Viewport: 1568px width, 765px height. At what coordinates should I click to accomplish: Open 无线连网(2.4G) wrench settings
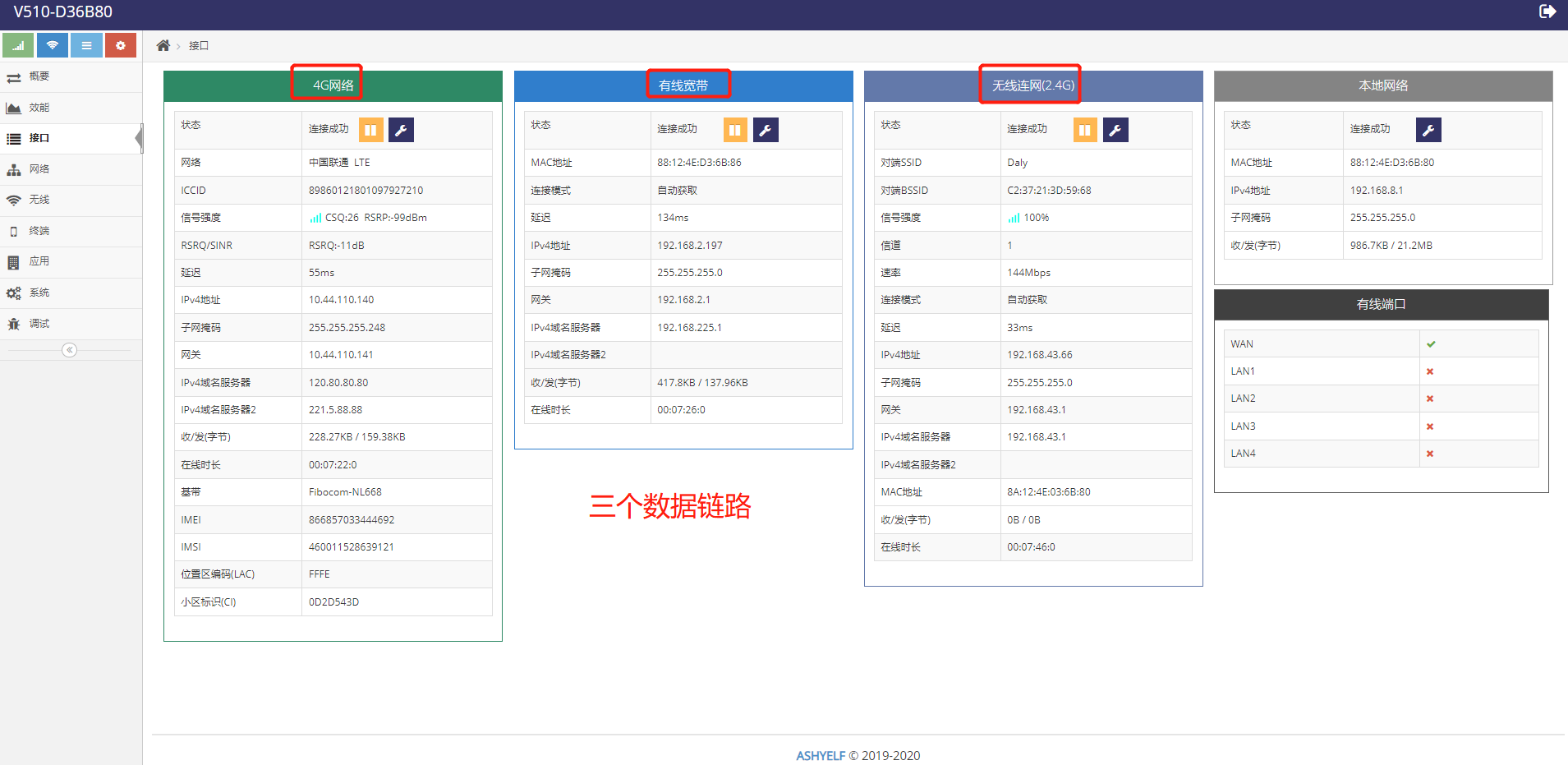point(1115,130)
